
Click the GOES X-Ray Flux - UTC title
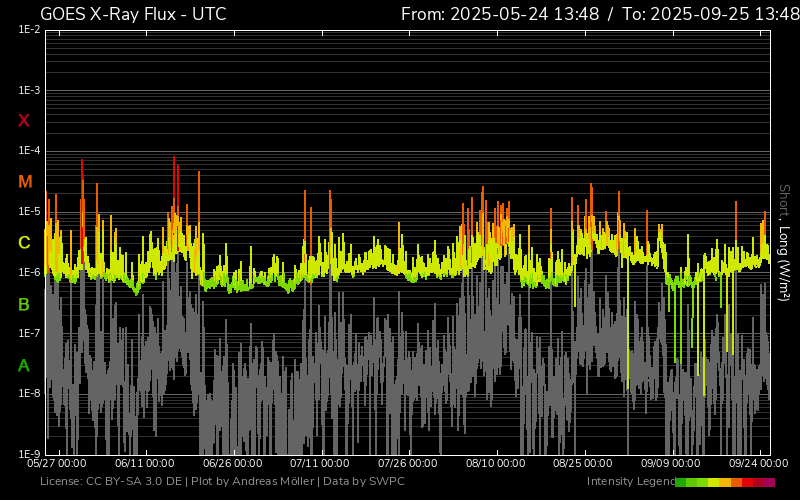[x=133, y=14]
